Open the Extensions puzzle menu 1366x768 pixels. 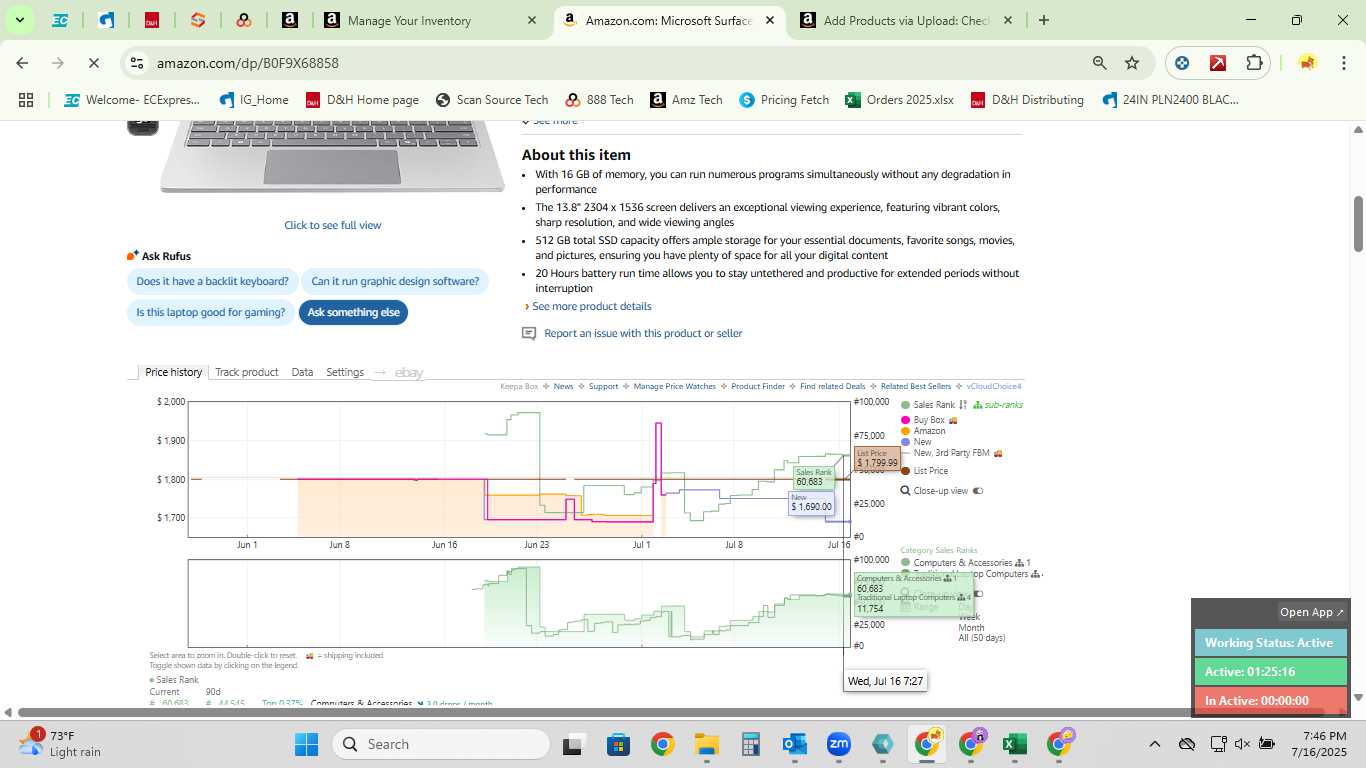click(1254, 63)
